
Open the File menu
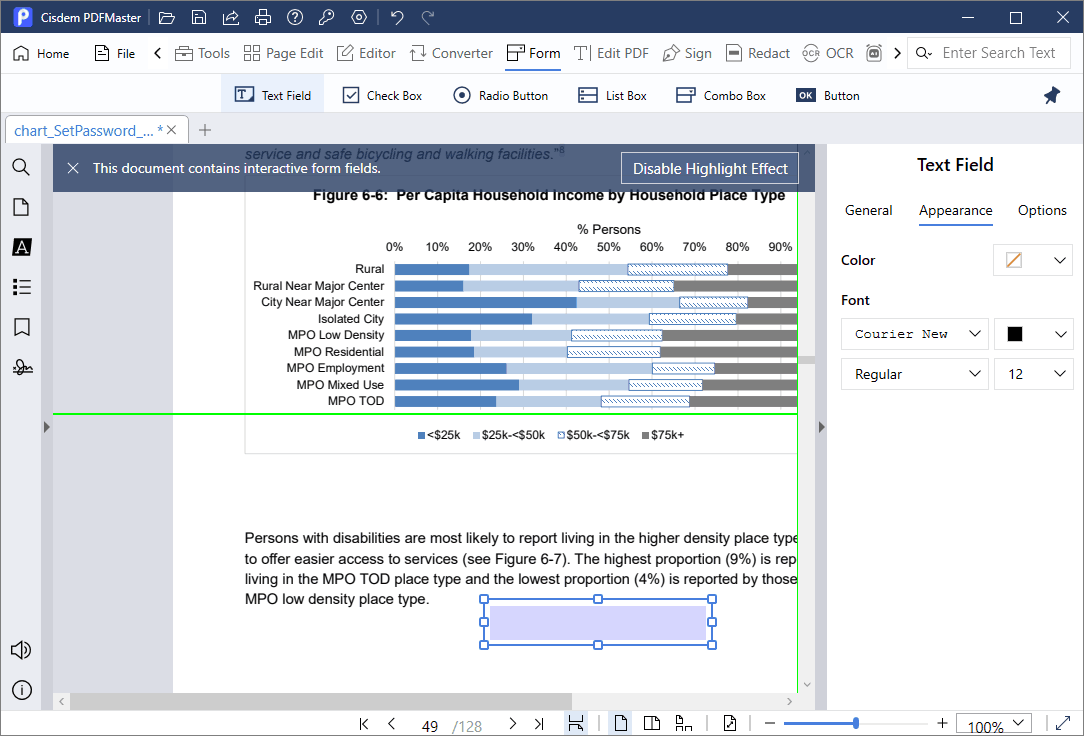(x=115, y=53)
